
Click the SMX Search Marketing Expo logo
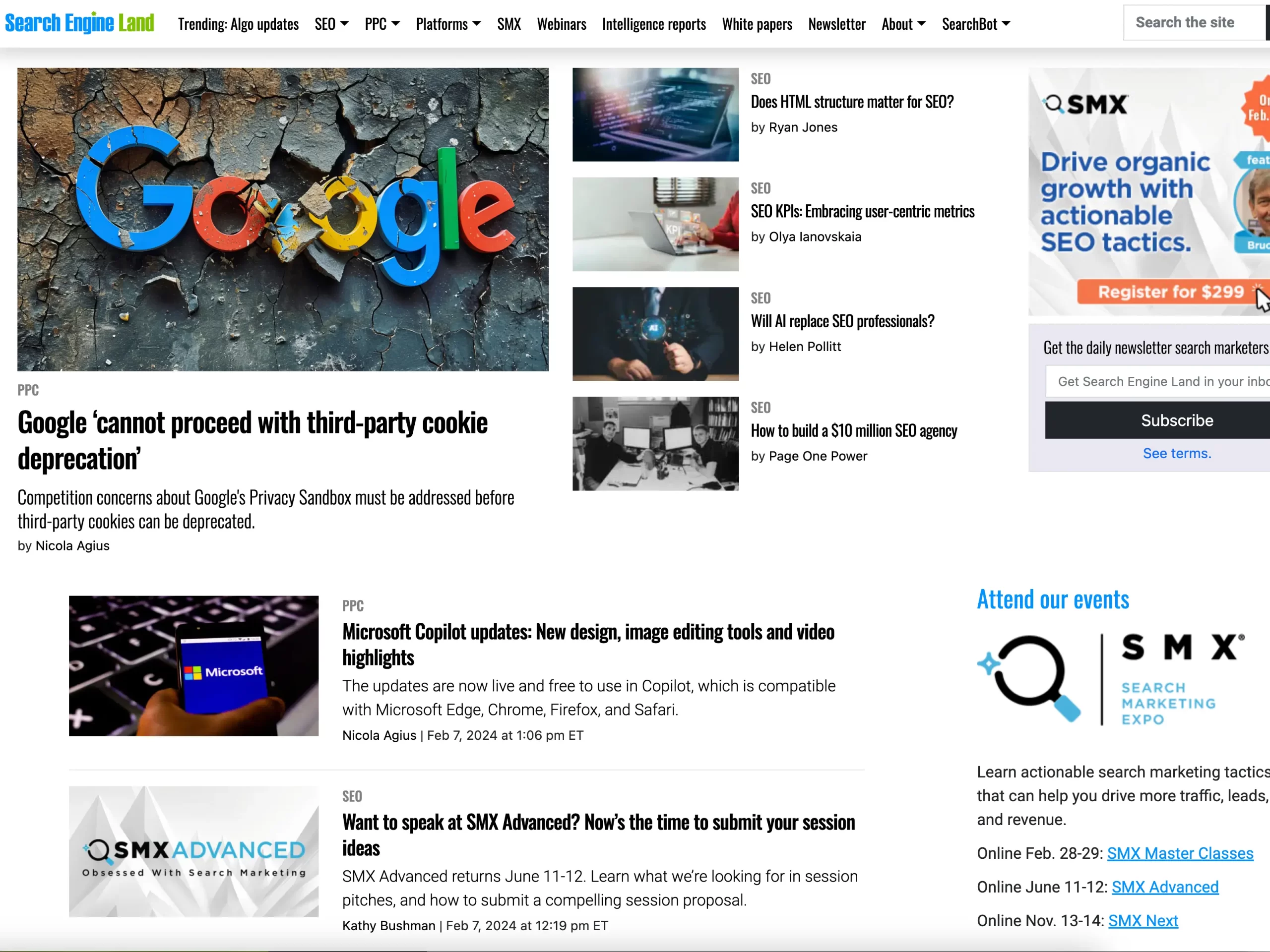pyautogui.click(x=1111, y=678)
